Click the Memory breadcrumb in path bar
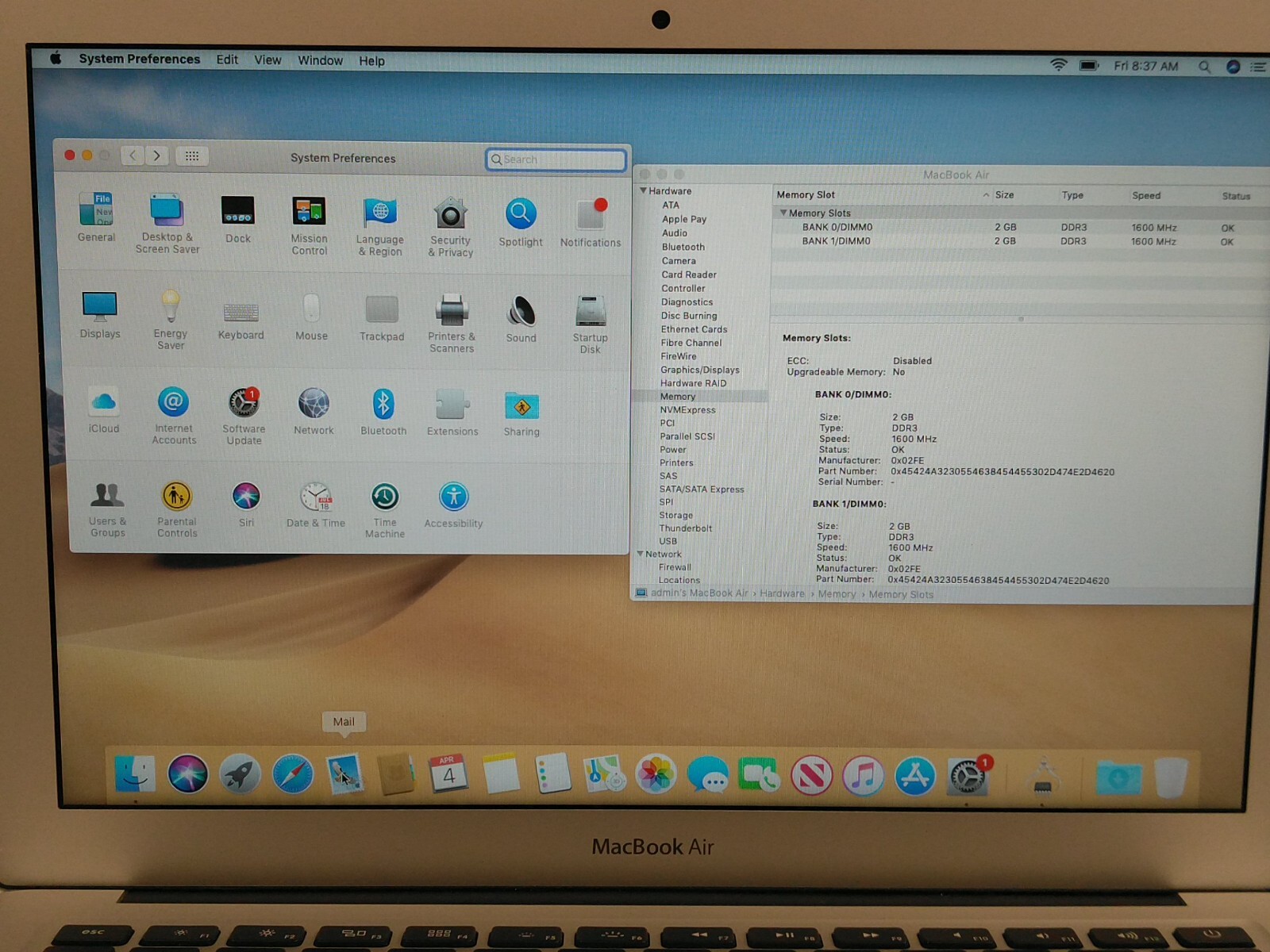The height and width of the screenshot is (952, 1270). (x=837, y=594)
